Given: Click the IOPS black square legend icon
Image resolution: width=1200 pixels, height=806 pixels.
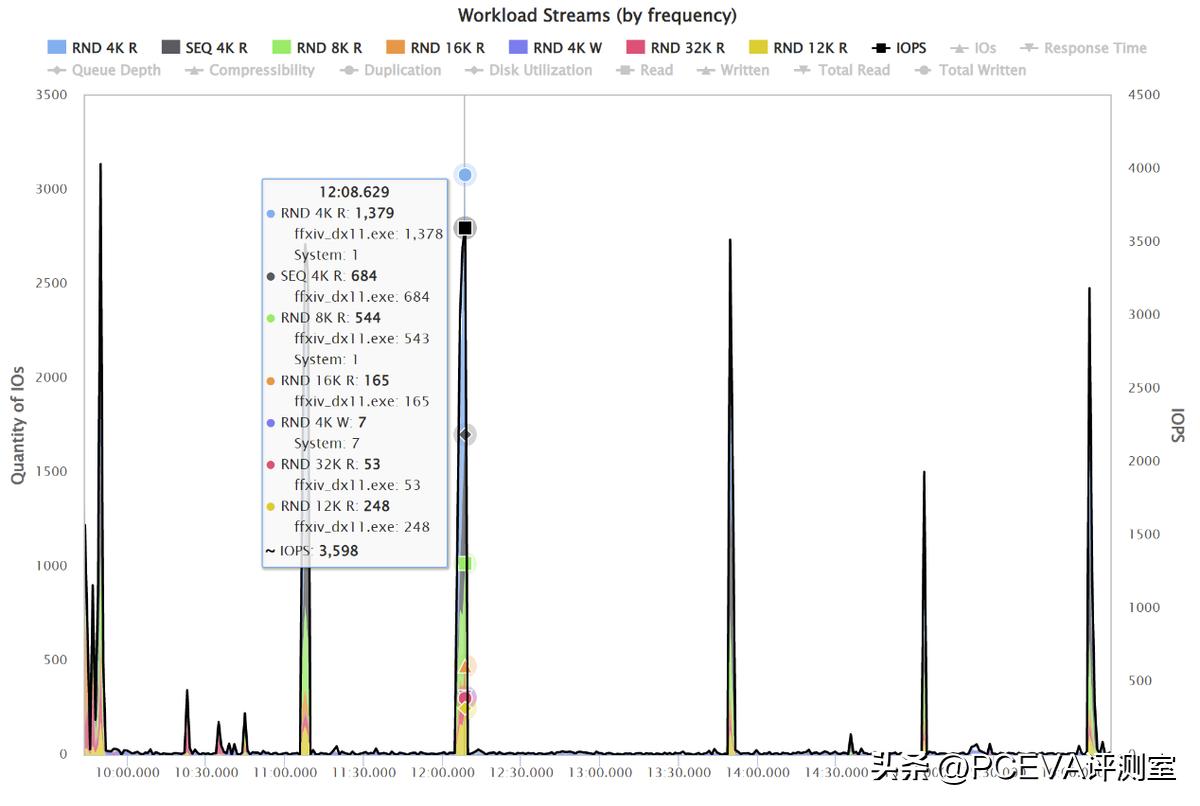Looking at the screenshot, I should tap(881, 48).
